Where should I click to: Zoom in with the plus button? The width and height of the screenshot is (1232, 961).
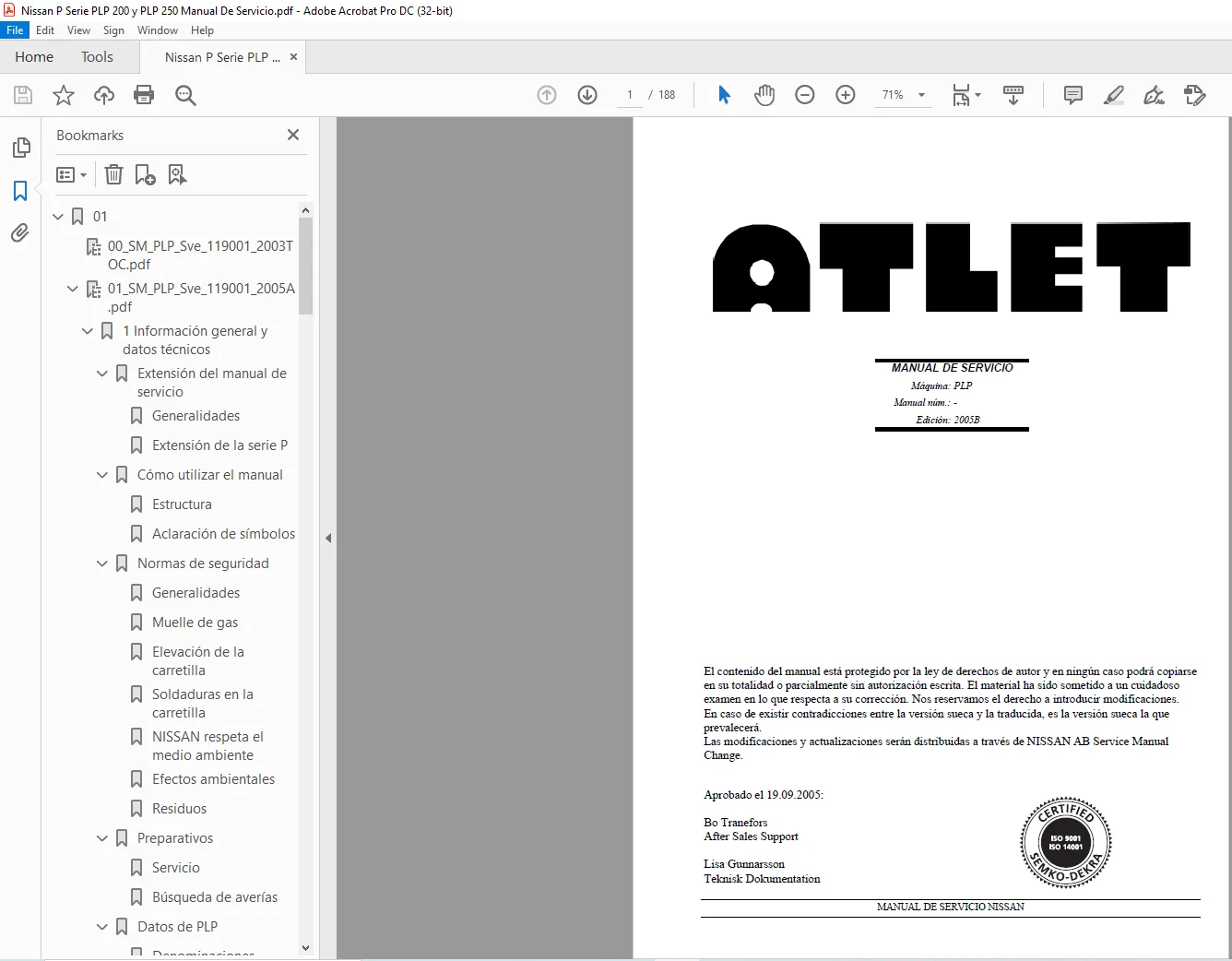click(x=846, y=95)
